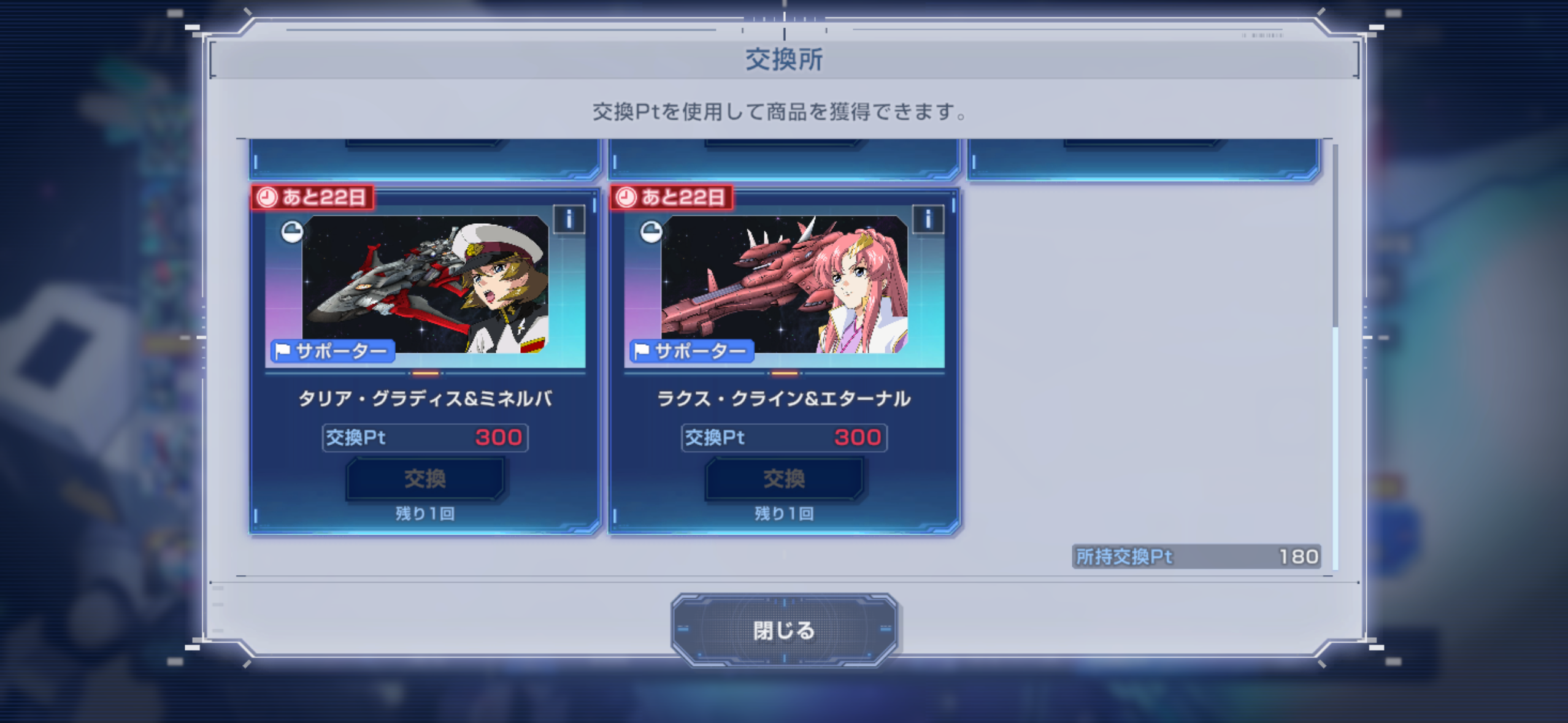Tap partially visible card above Lacus card
1568x723 pixels.
point(783,159)
